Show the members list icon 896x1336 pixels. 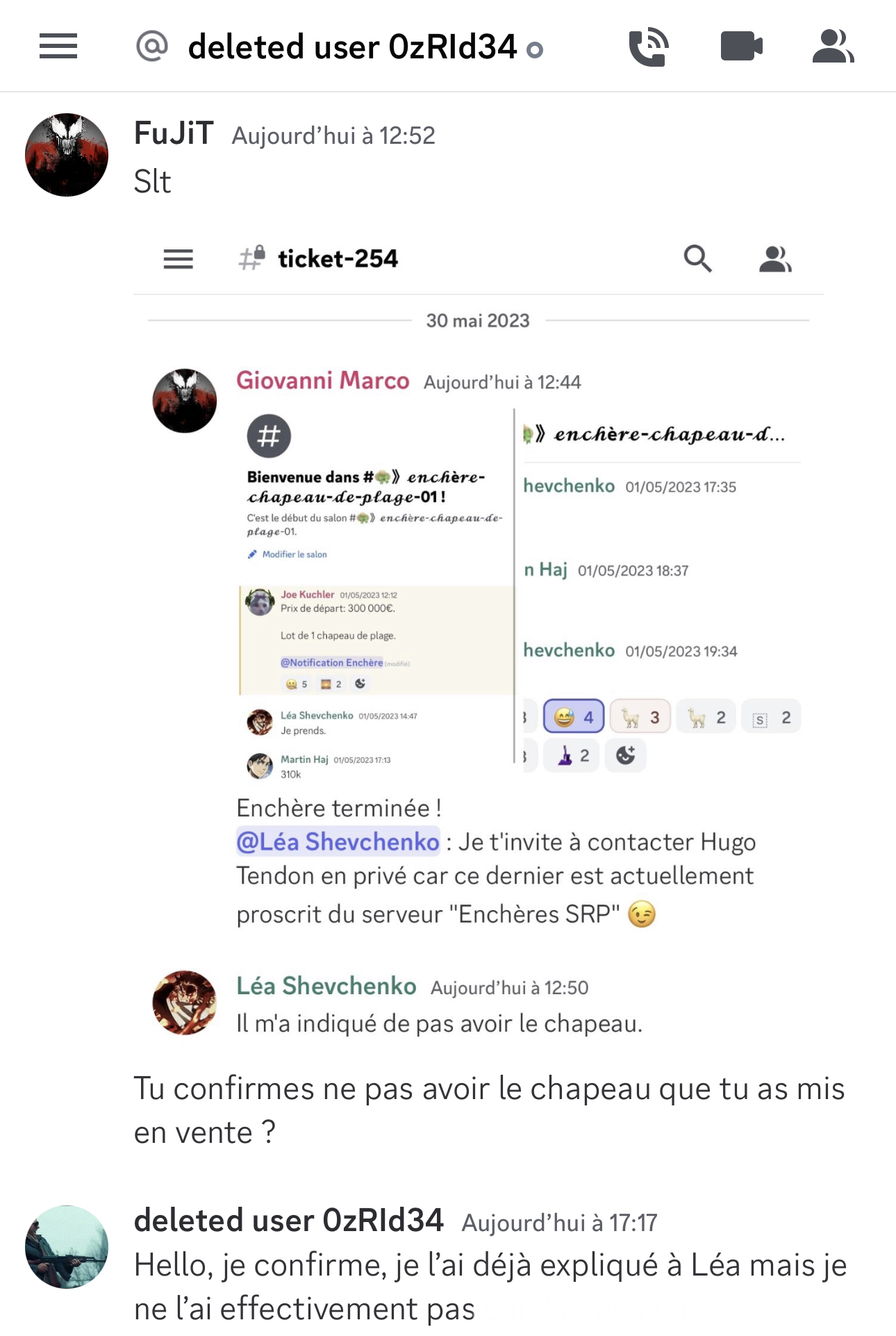833,47
